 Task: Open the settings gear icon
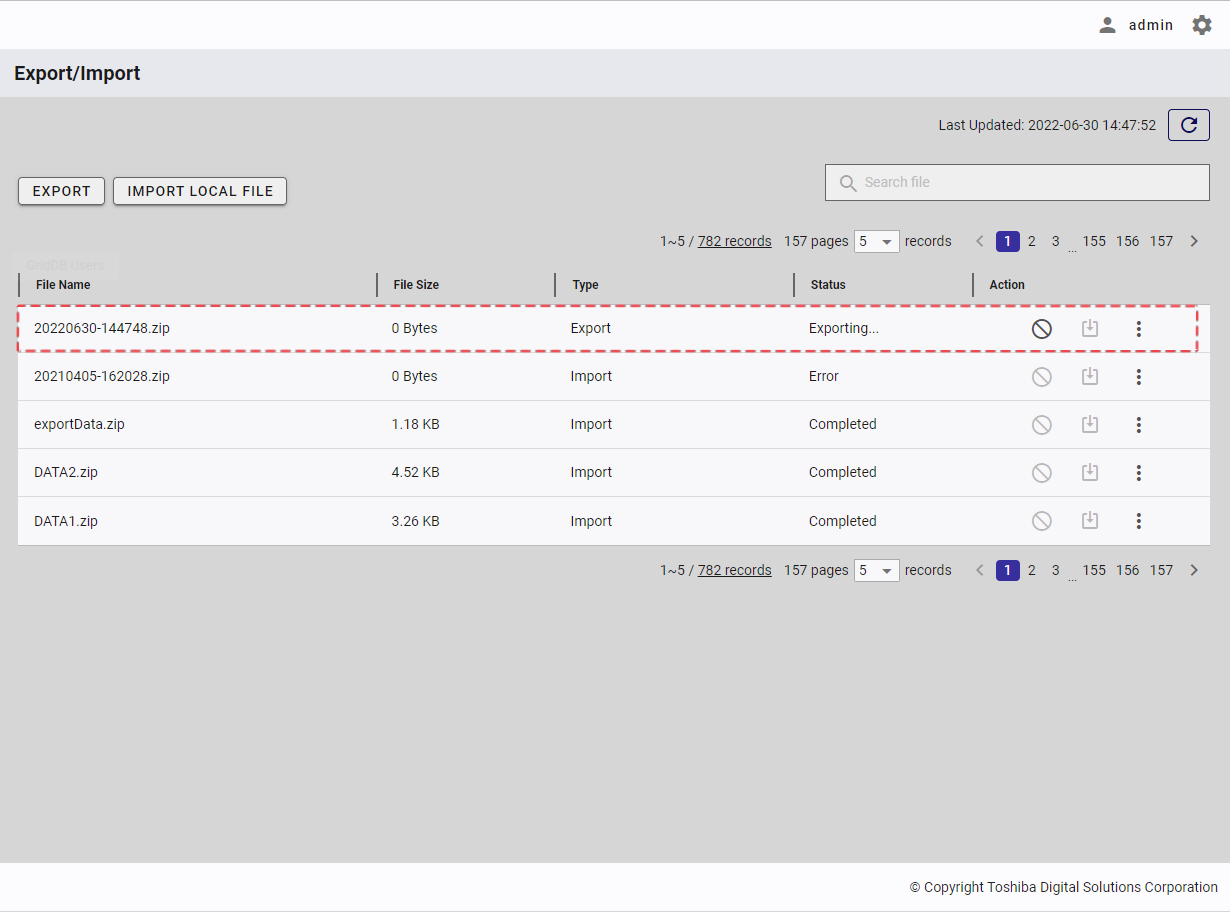click(1201, 25)
